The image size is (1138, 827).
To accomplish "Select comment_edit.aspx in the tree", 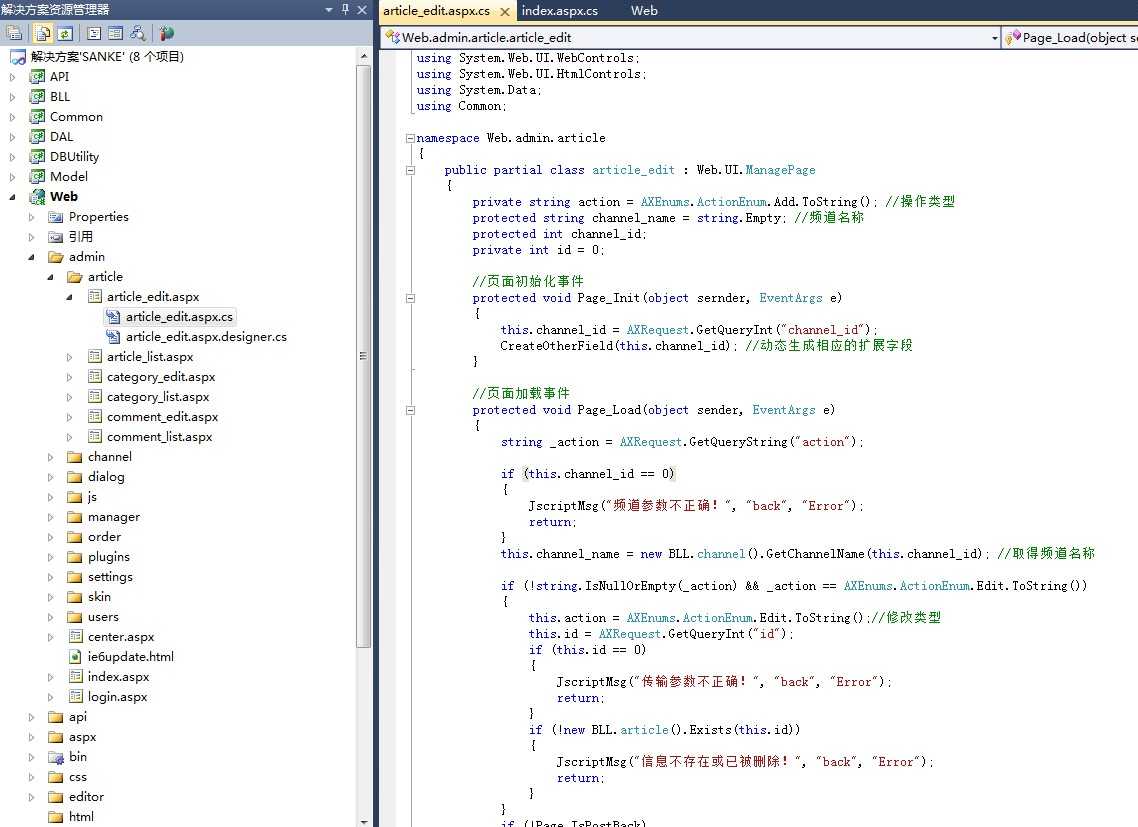I will (x=163, y=417).
